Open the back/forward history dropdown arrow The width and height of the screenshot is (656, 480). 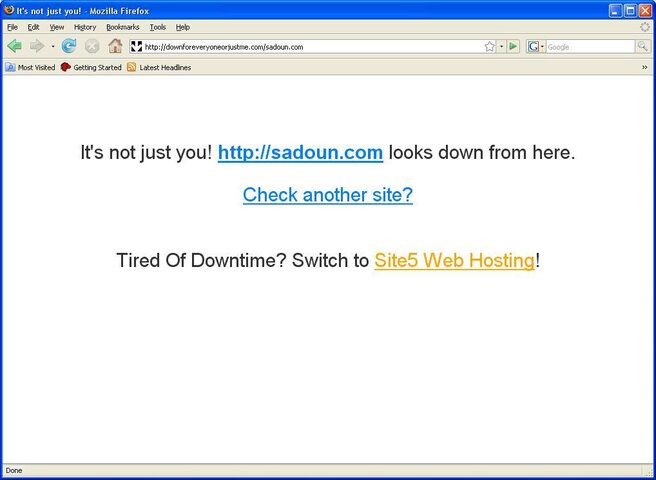(x=53, y=46)
